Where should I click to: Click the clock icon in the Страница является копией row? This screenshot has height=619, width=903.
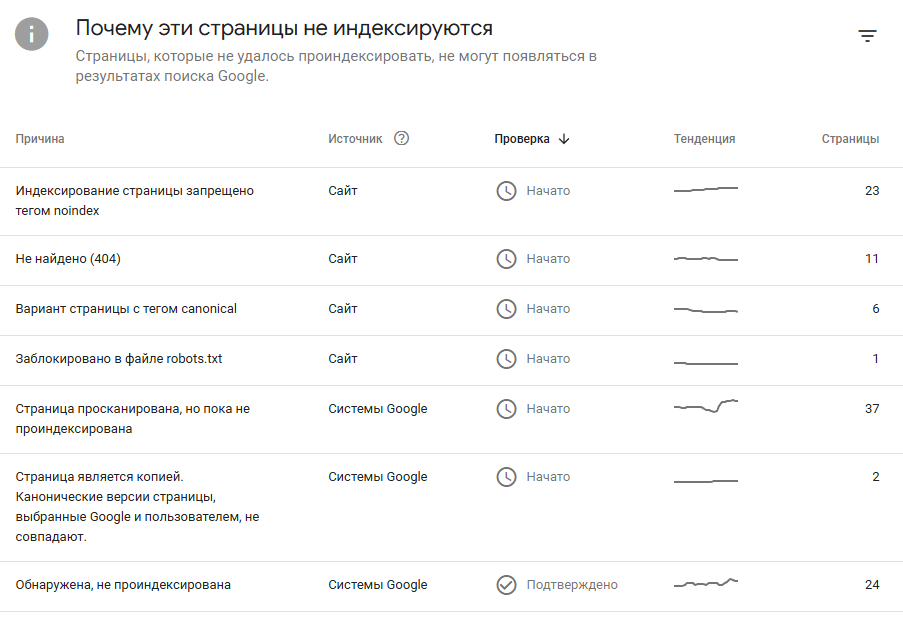tap(506, 477)
